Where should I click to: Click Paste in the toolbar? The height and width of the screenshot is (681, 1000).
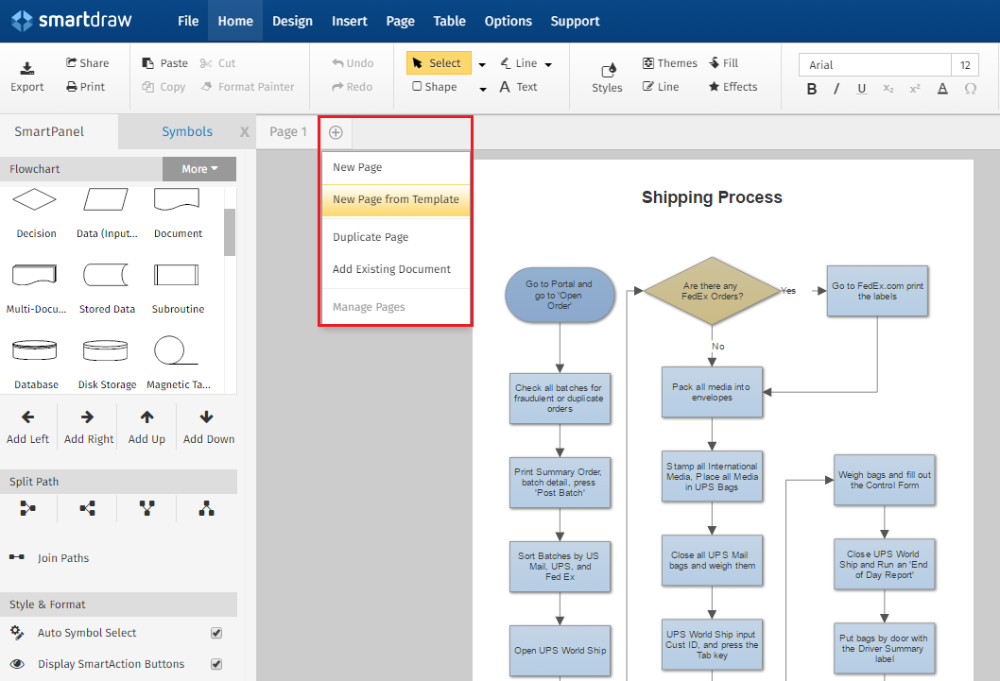165,63
